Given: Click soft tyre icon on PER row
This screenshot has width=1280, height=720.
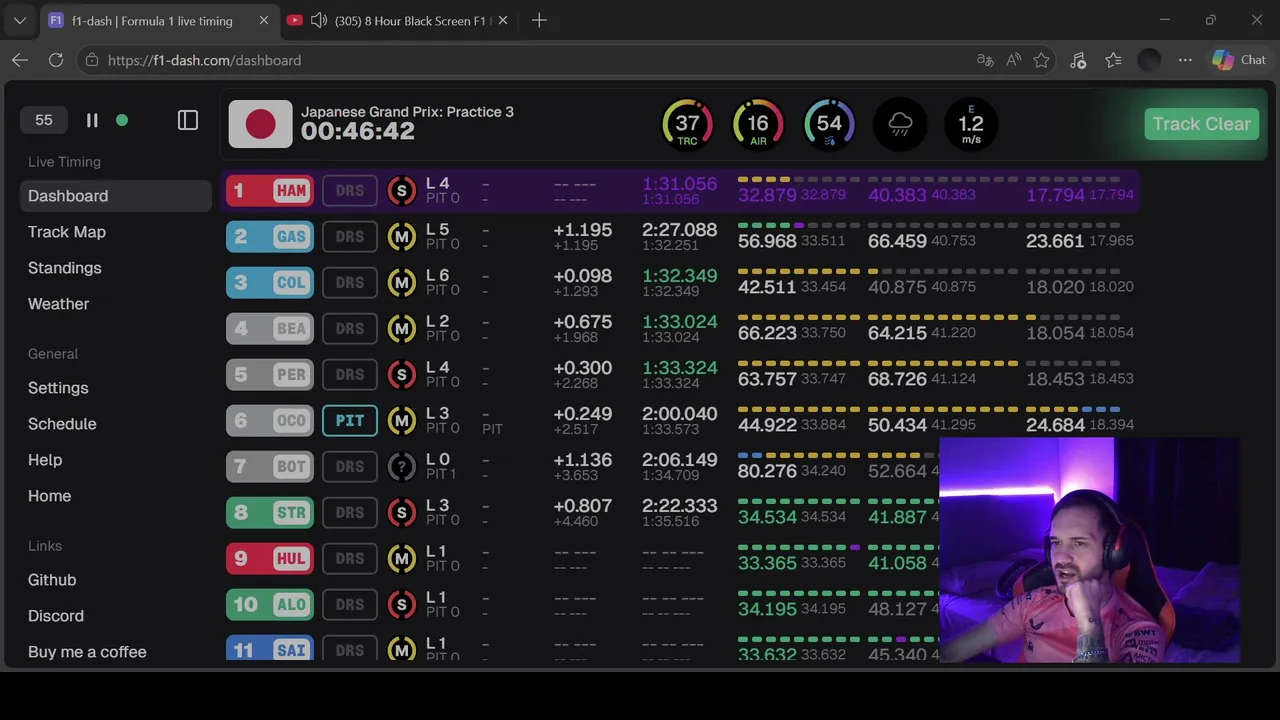Looking at the screenshot, I should tap(402, 374).
